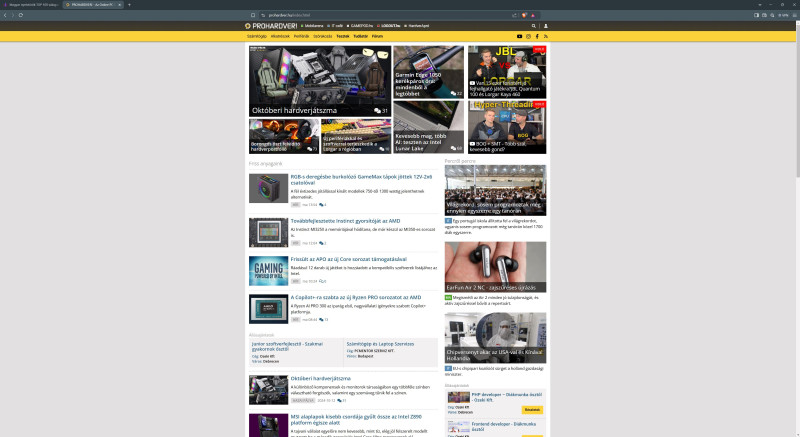
Task: Open comments icon of GameMax tápok article
Action: coord(322,205)
